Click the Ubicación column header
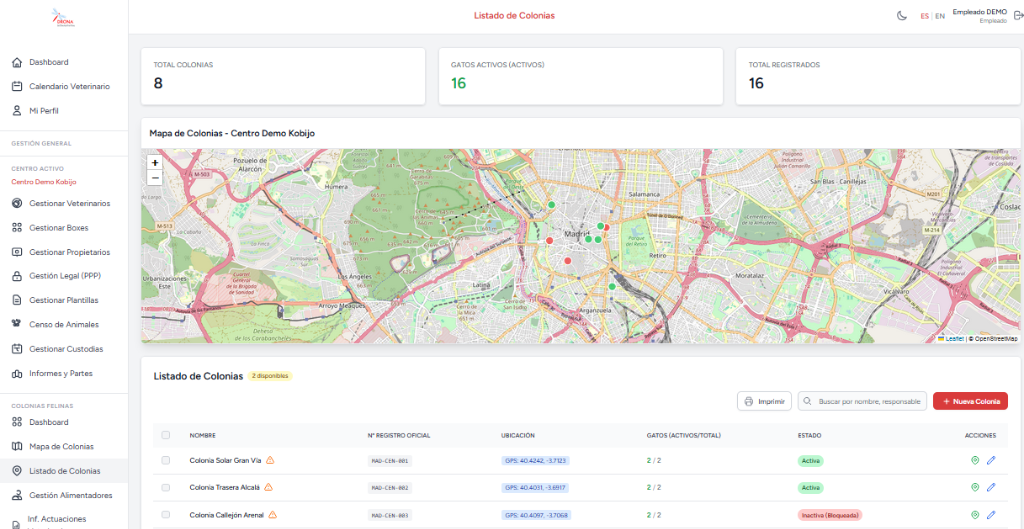 pyautogui.click(x=518, y=436)
